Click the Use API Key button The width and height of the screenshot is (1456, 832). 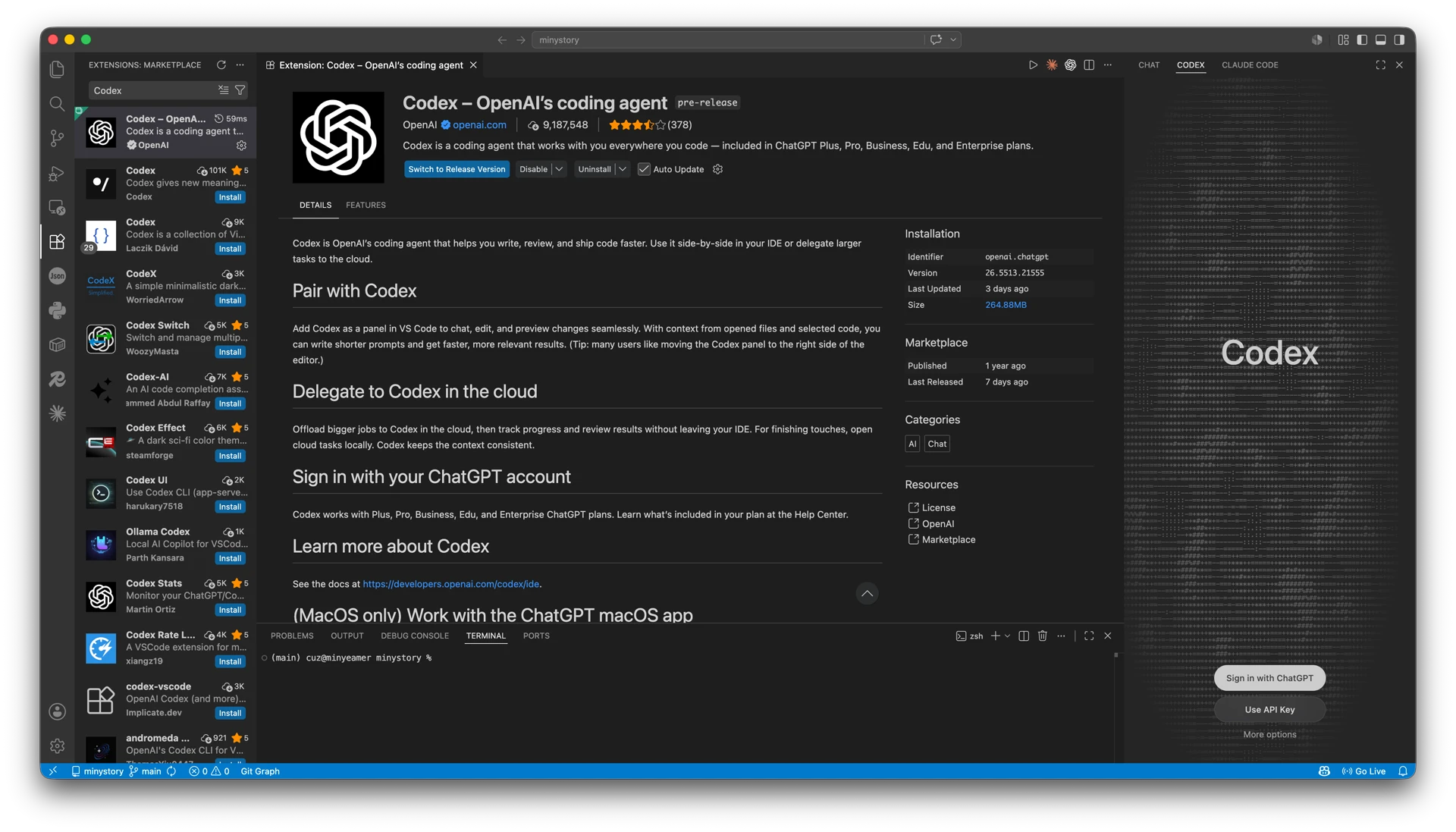tap(1269, 710)
